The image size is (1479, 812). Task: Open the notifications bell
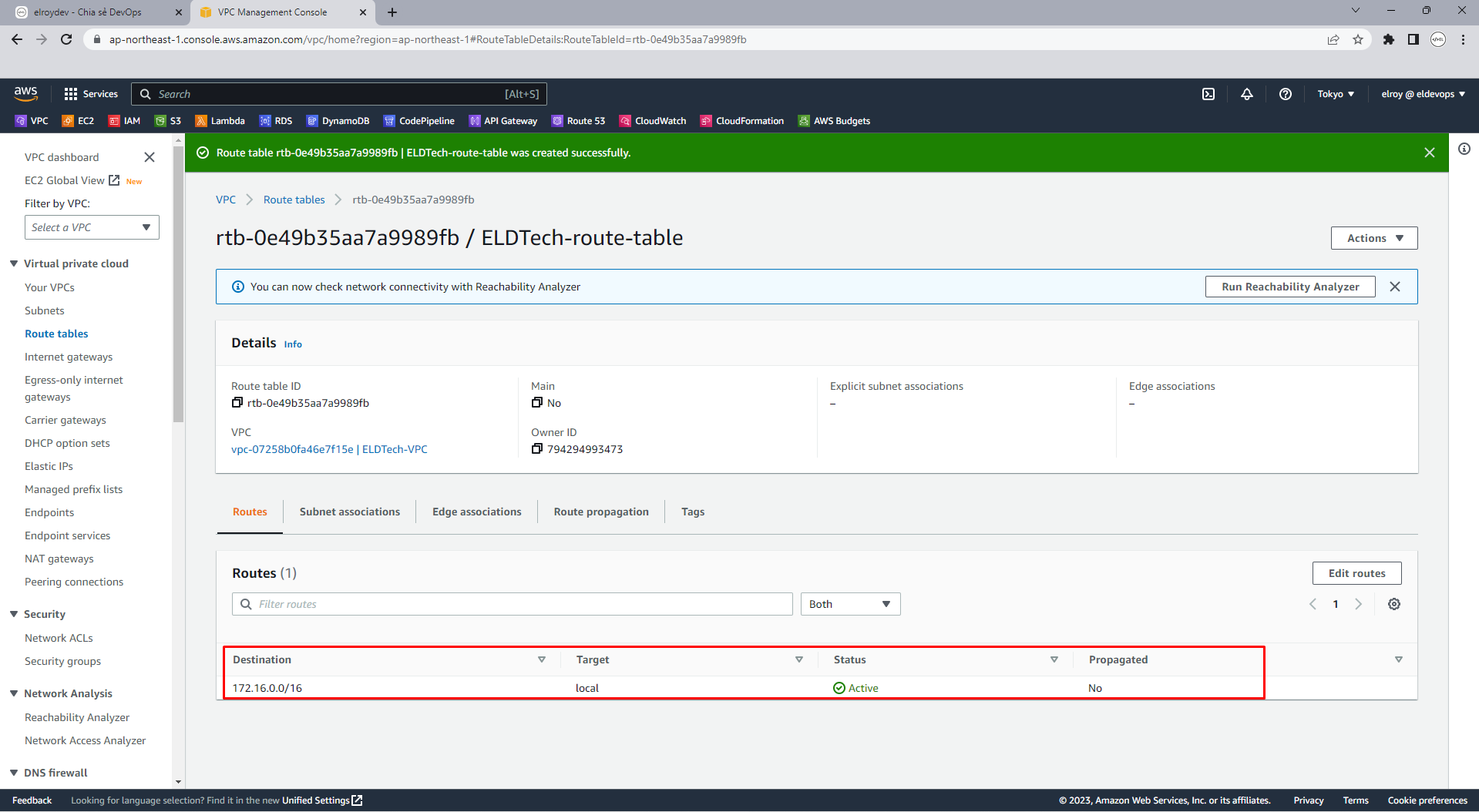click(x=1247, y=94)
